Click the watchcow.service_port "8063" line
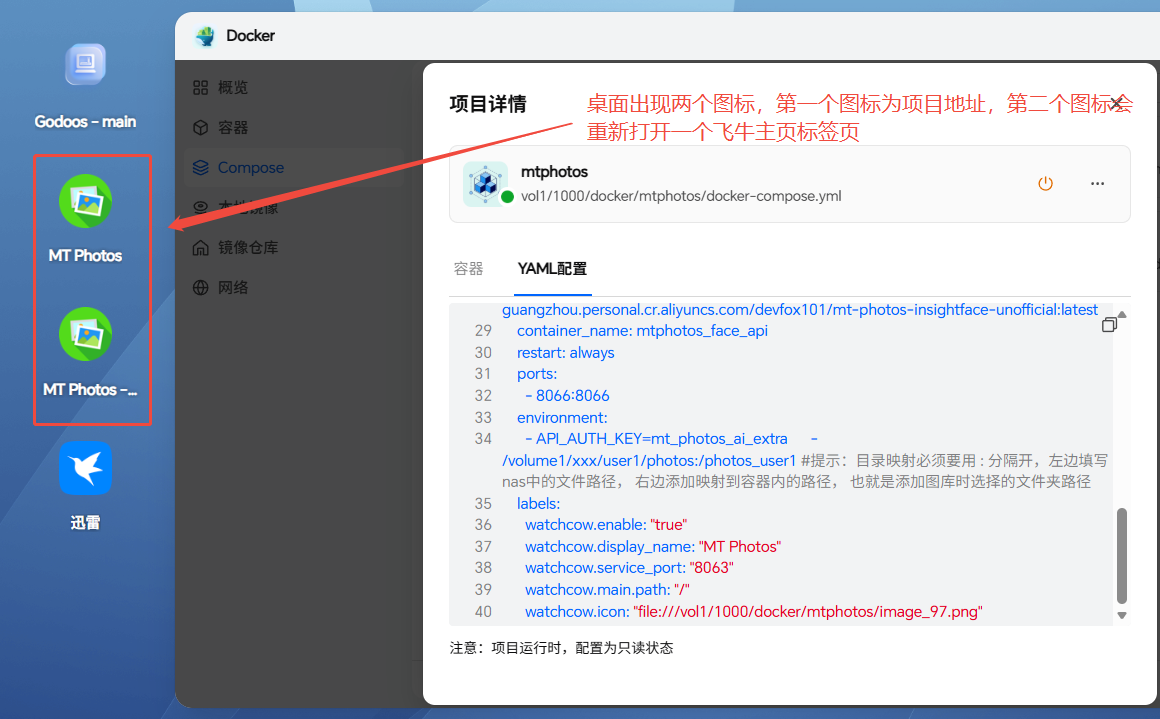 point(629,568)
